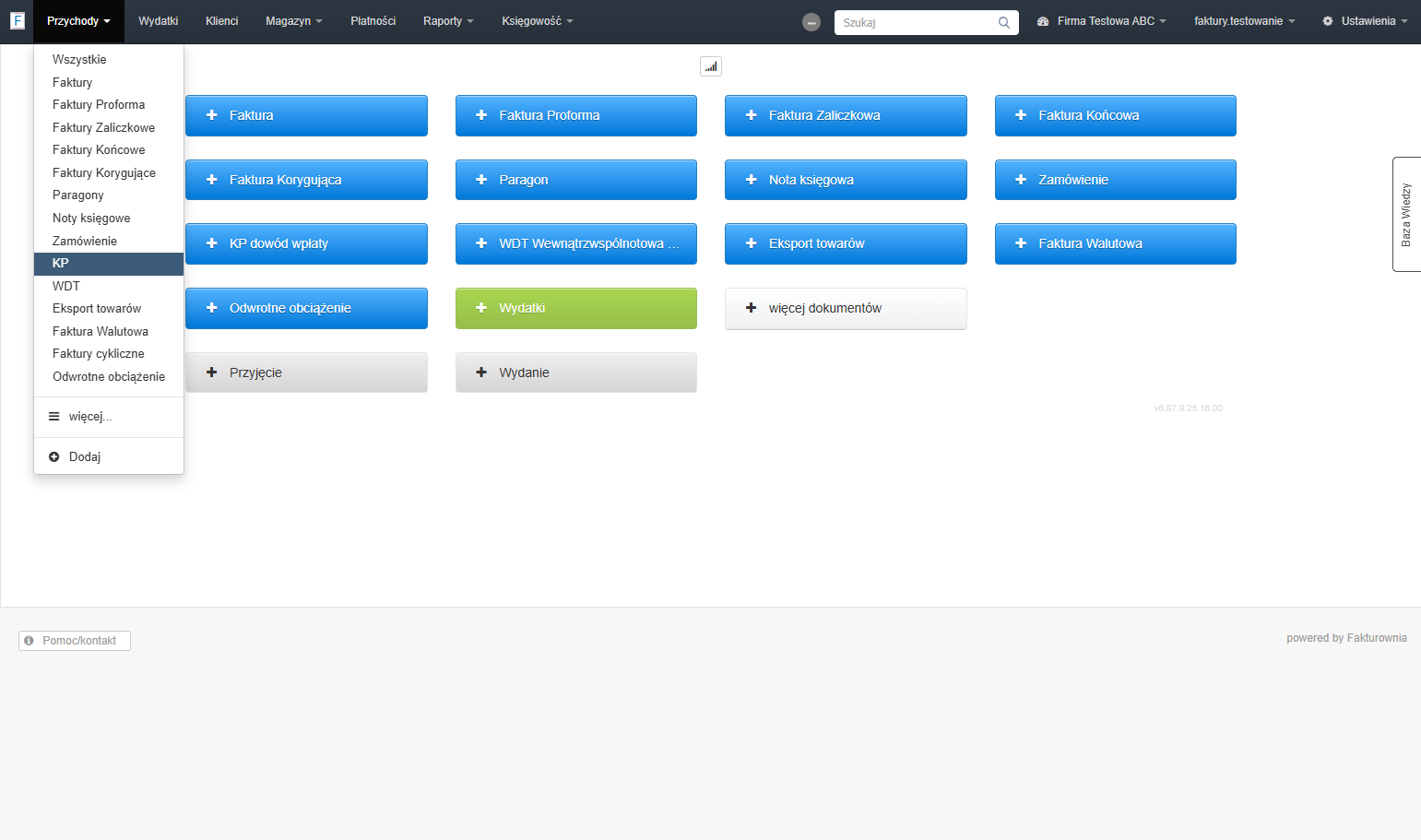Add a Nota księgowa
This screenshot has height=840, width=1421.
coord(846,180)
